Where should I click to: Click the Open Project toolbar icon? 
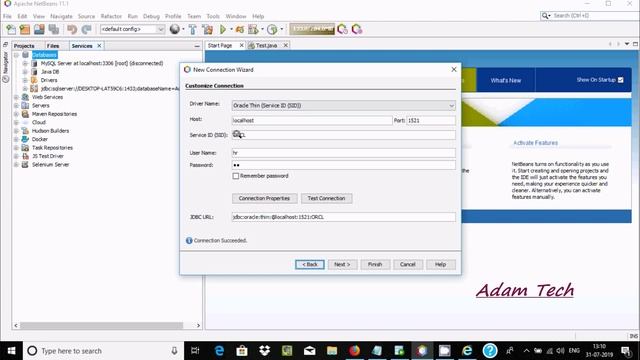pyautogui.click(x=39, y=29)
